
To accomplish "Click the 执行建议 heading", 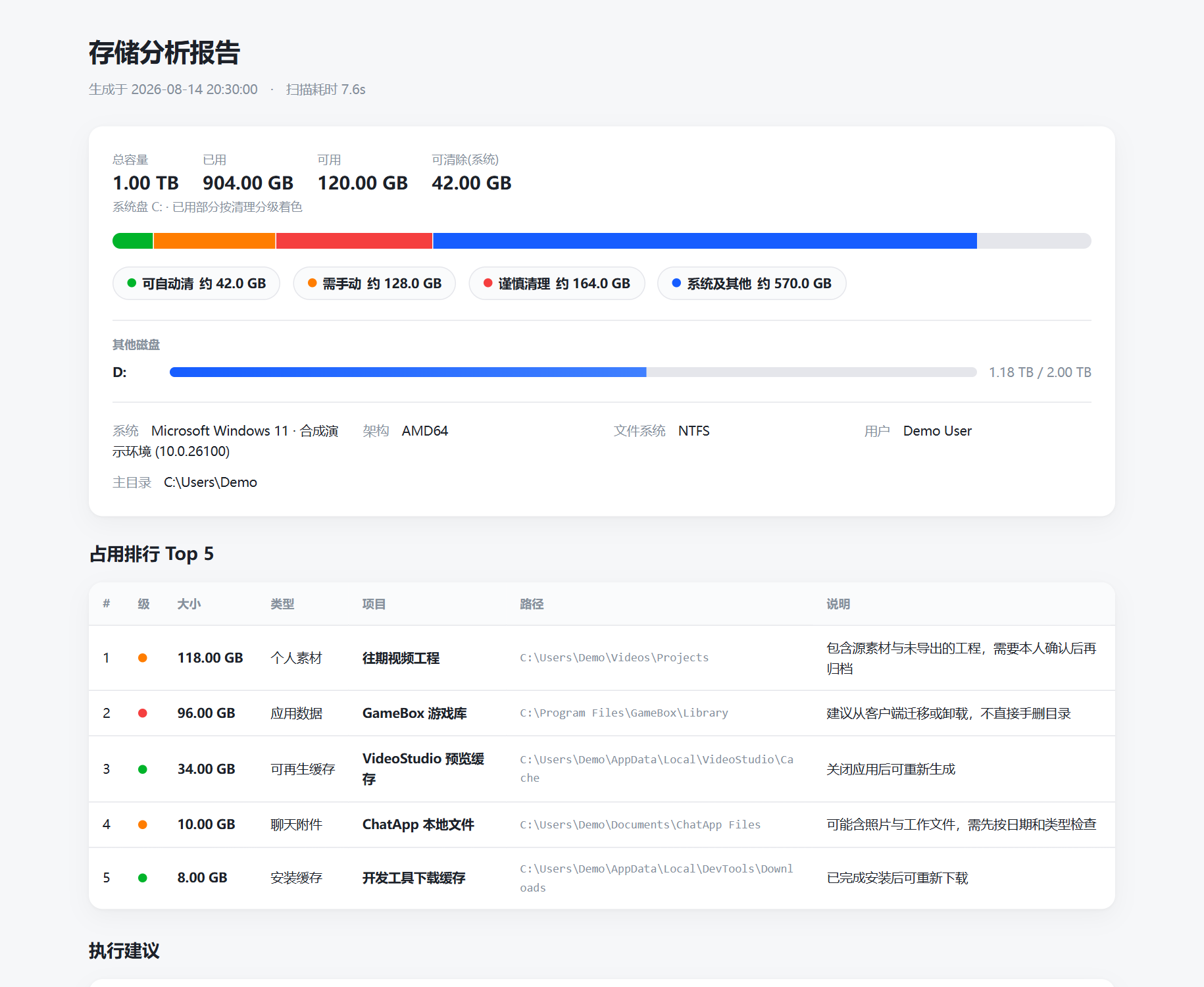I will (124, 951).
